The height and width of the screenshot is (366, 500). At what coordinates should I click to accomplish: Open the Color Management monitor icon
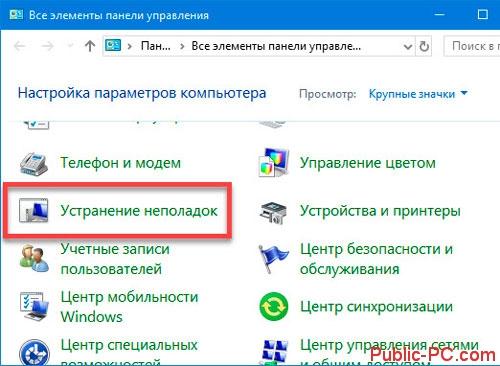coord(273,163)
